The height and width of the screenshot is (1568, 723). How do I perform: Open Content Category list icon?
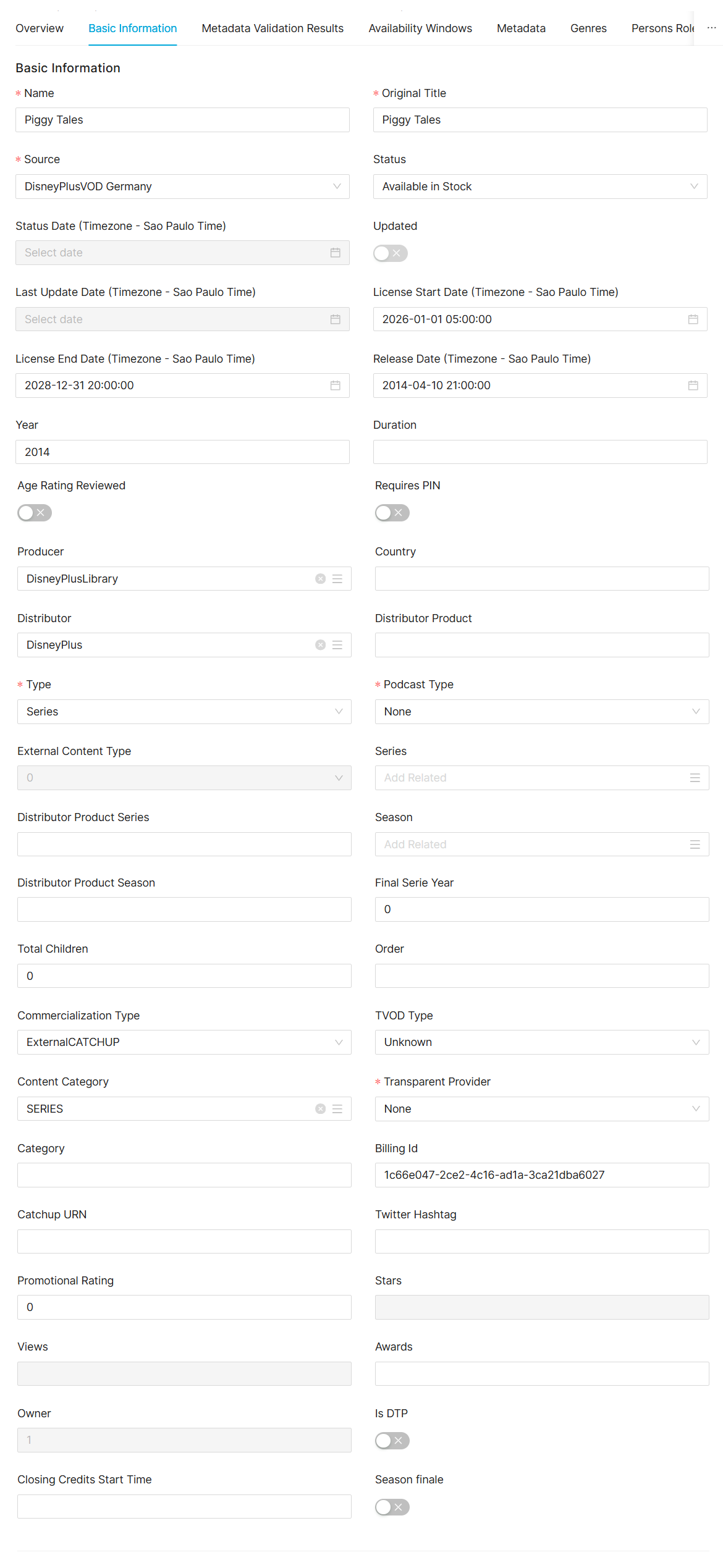coord(337,1109)
